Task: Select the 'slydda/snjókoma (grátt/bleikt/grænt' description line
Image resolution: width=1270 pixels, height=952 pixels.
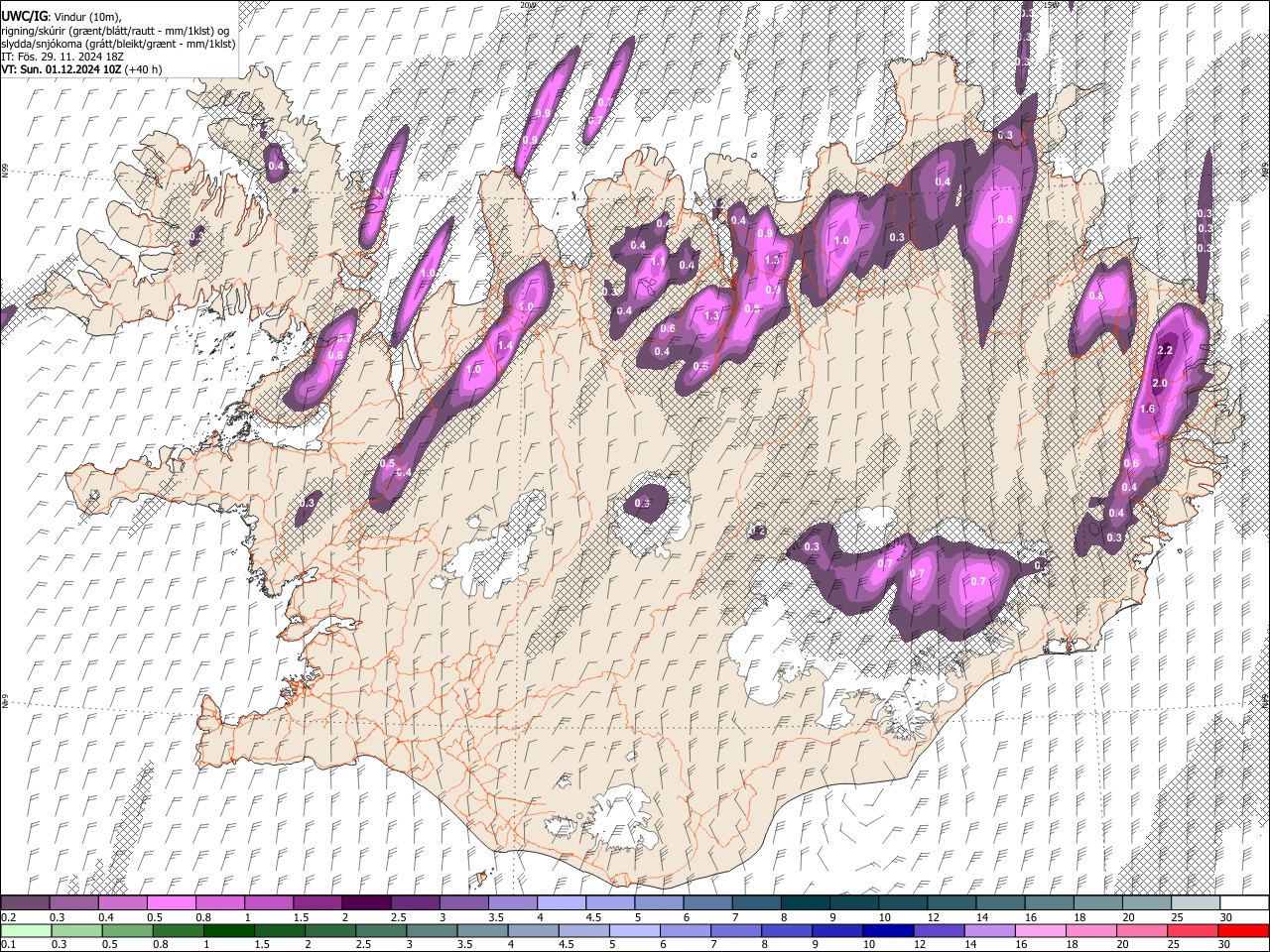Action: 118,44
